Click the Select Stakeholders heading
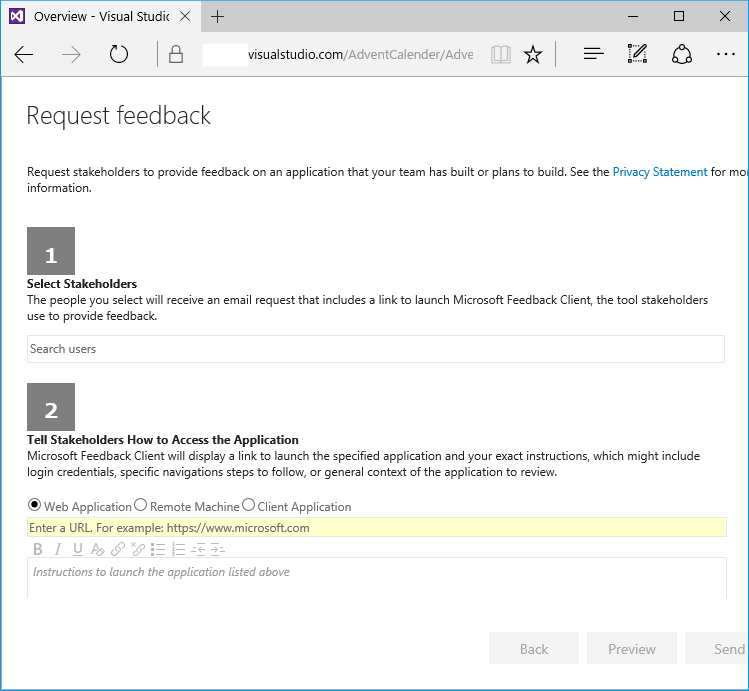 tap(82, 284)
